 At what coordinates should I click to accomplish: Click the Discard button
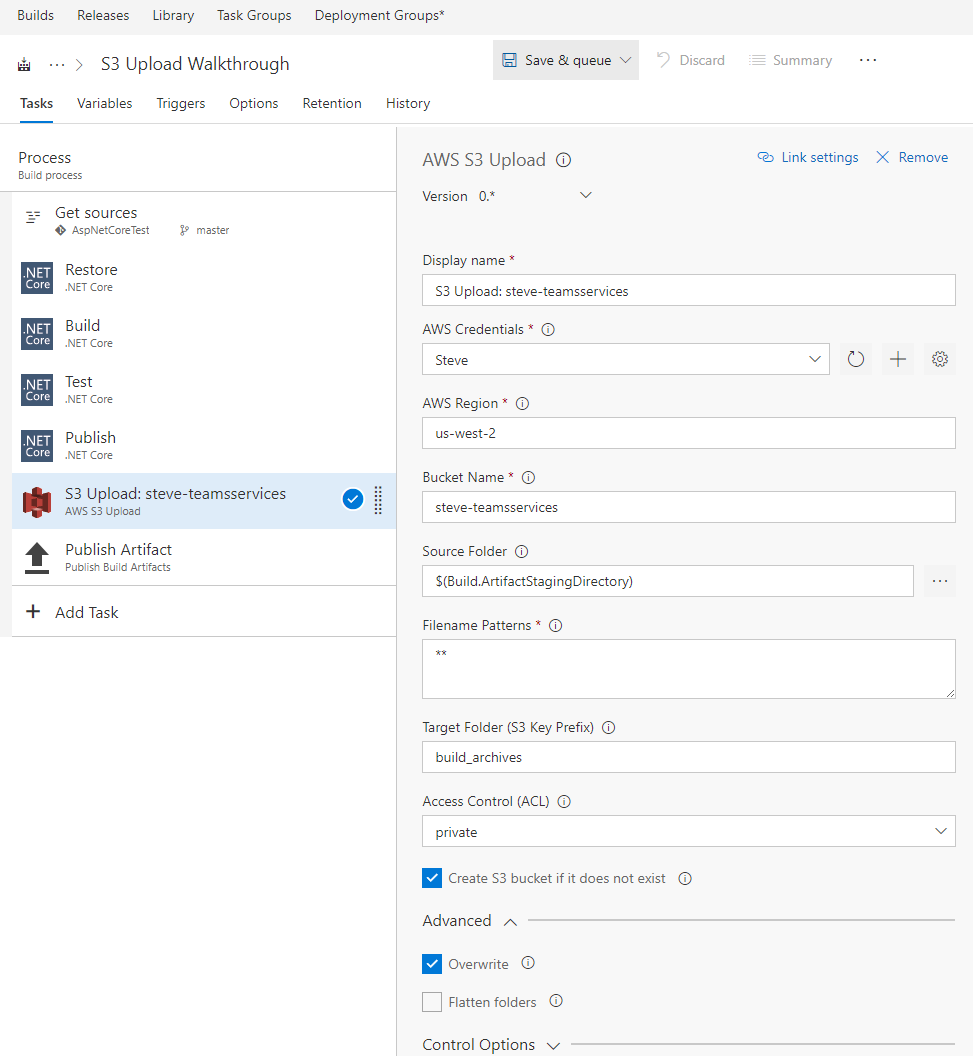[690, 60]
